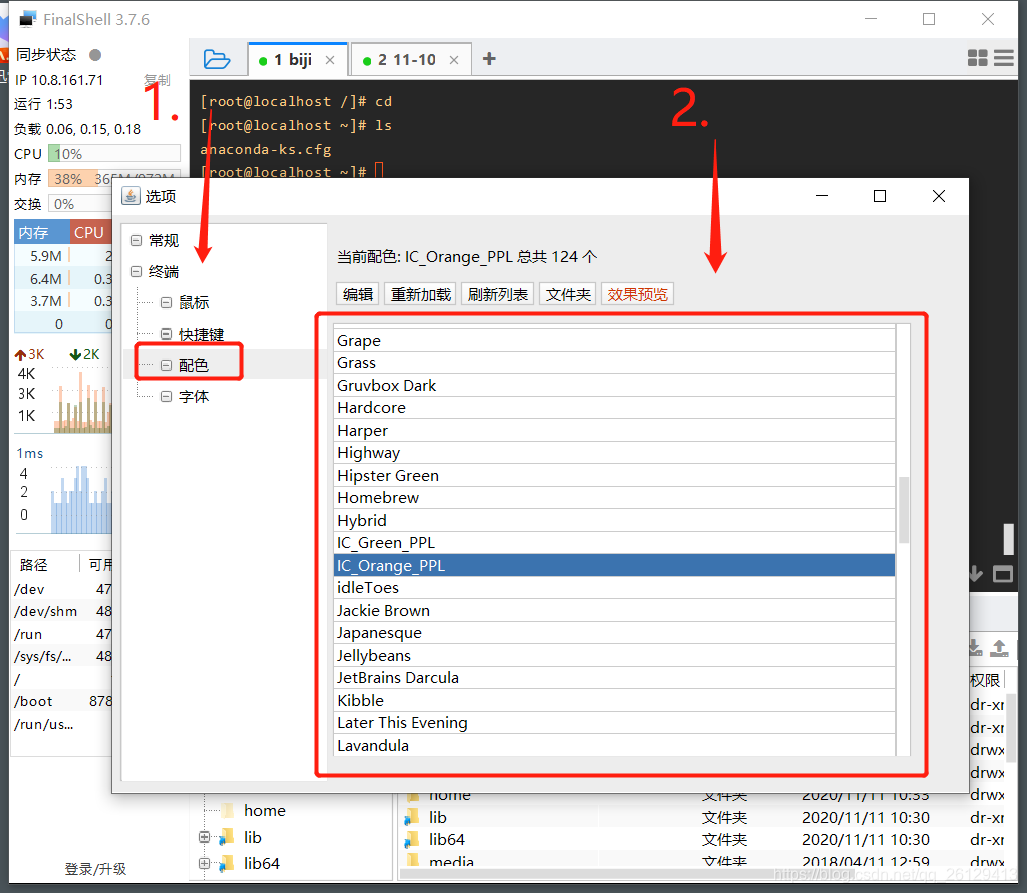Expand the lib folder tree node
This screenshot has height=893, width=1027.
click(204, 837)
